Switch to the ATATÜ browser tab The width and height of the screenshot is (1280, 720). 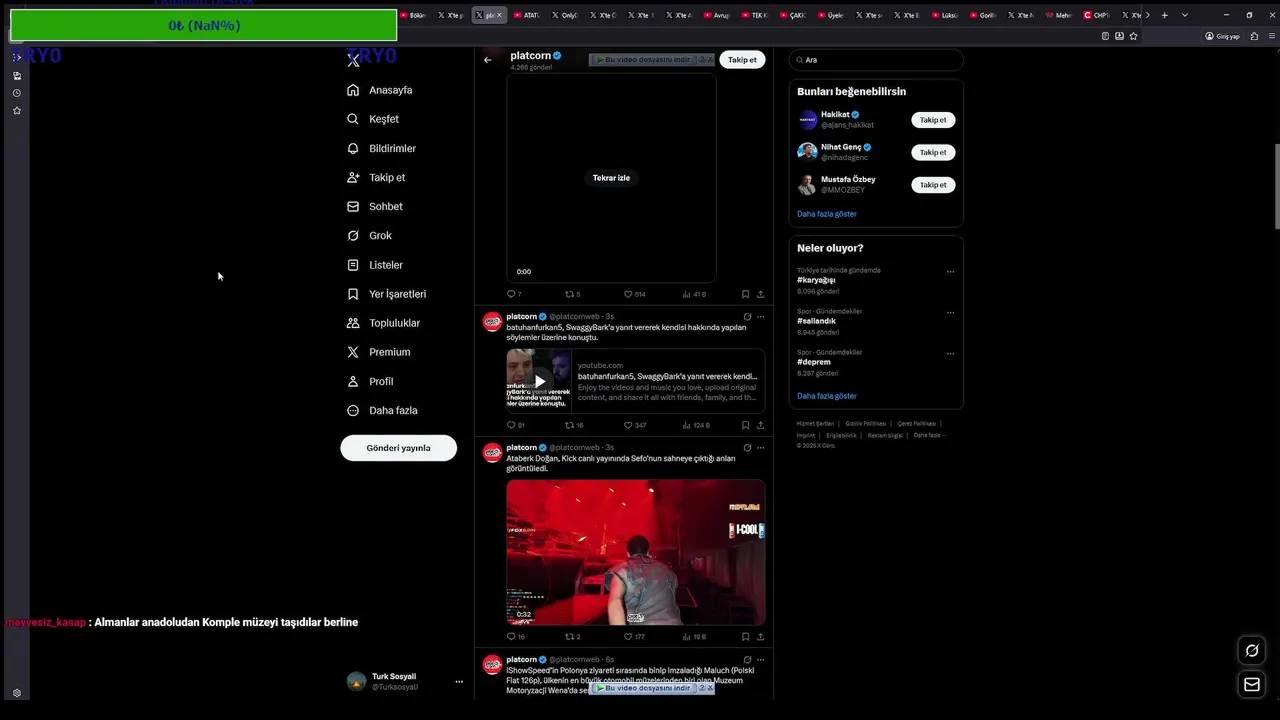[x=527, y=15]
